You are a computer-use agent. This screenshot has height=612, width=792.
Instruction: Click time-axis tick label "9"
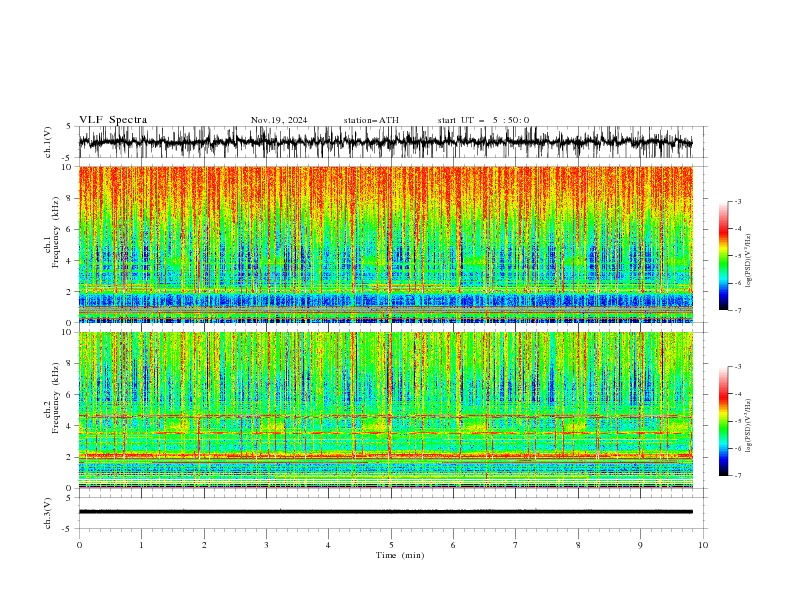640,545
